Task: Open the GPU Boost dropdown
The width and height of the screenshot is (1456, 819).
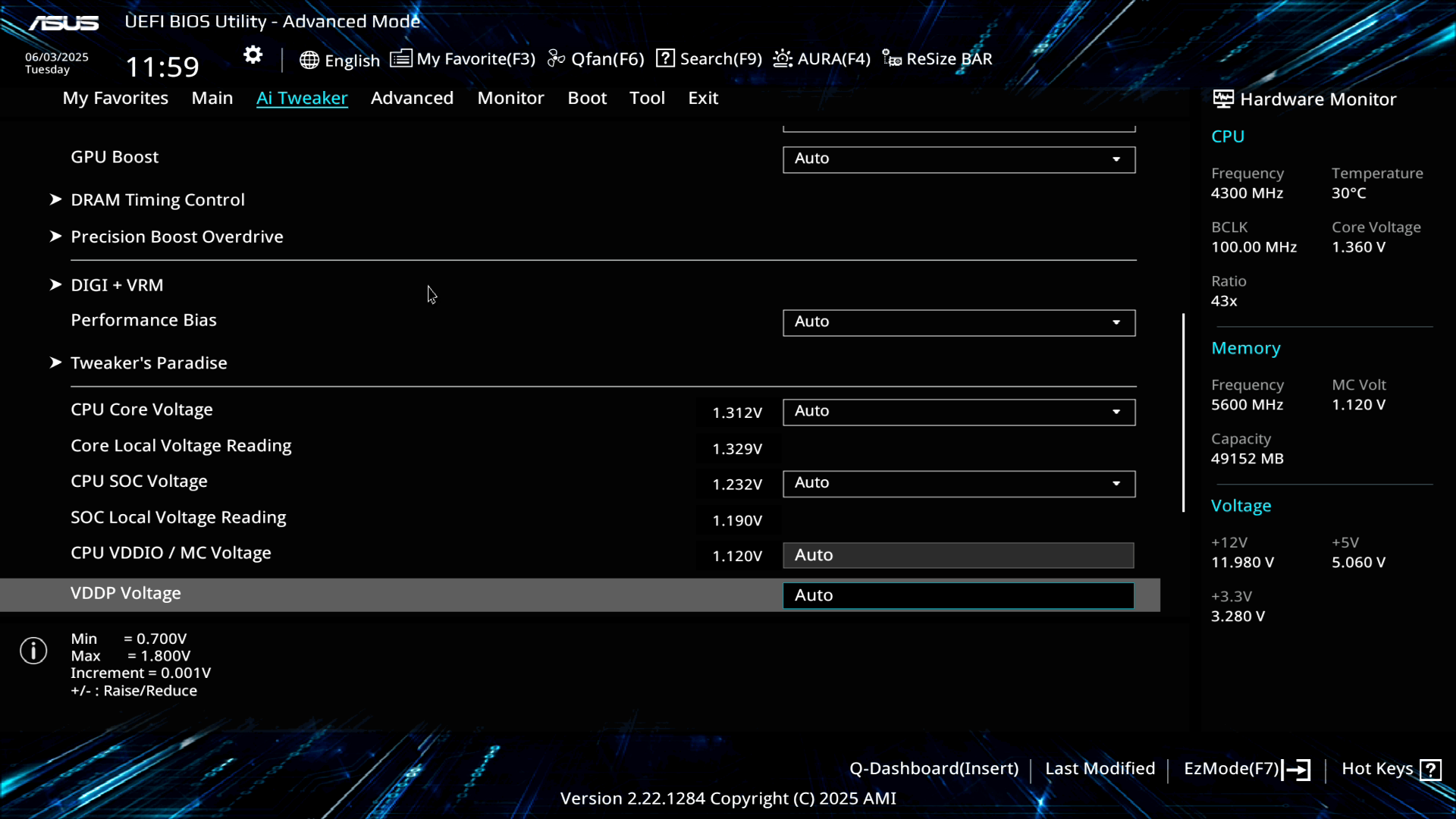Action: [959, 159]
